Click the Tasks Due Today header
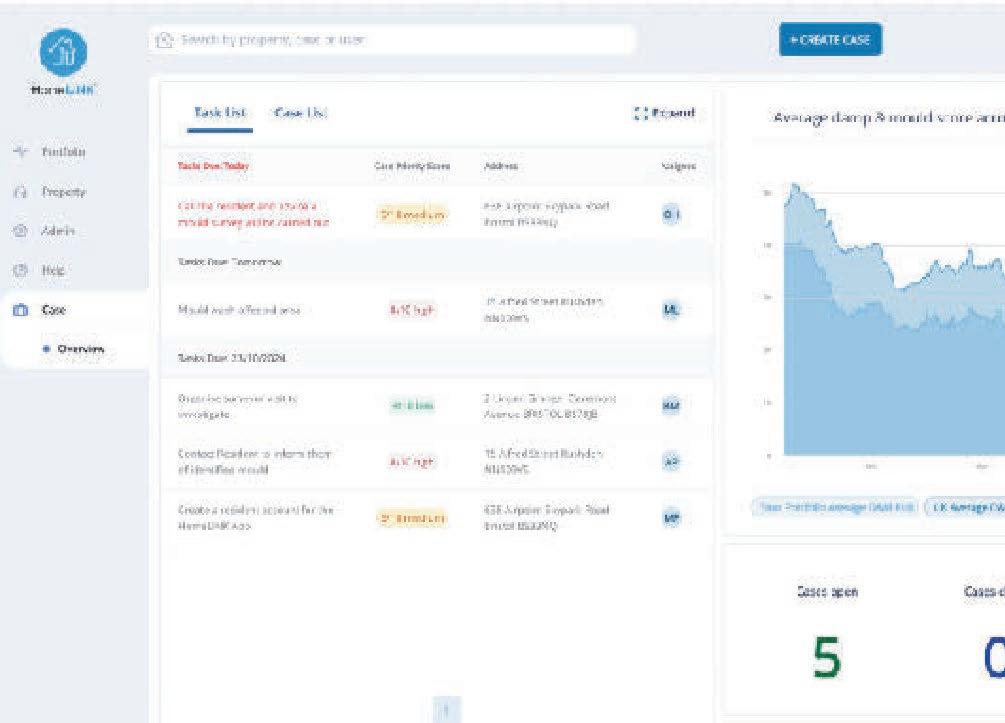Image resolution: width=1005 pixels, height=723 pixels. pos(213,166)
